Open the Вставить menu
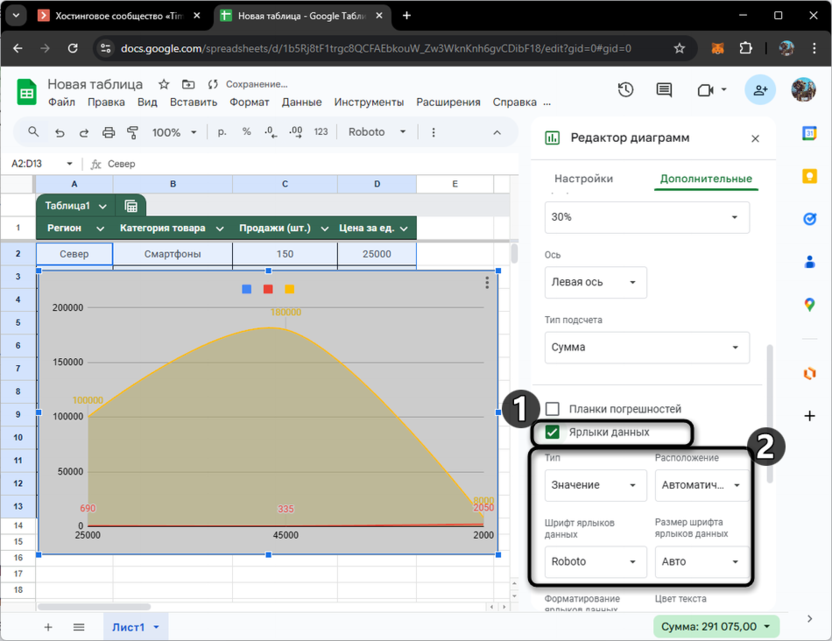The image size is (832, 641). 193,102
